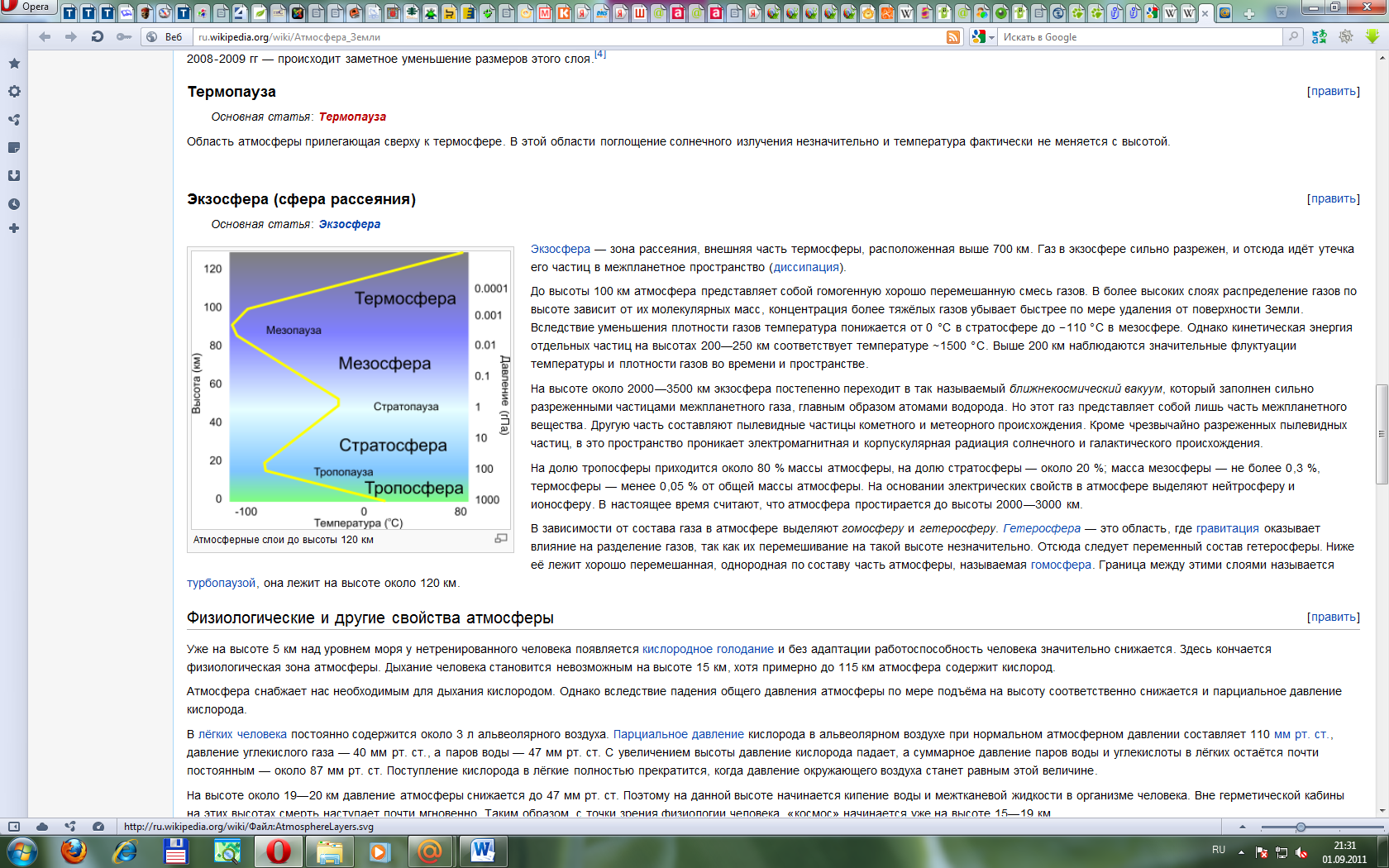The width and height of the screenshot is (1389, 868).
Task: Adjust the page zoom slider in the status bar
Action: click(x=1321, y=827)
